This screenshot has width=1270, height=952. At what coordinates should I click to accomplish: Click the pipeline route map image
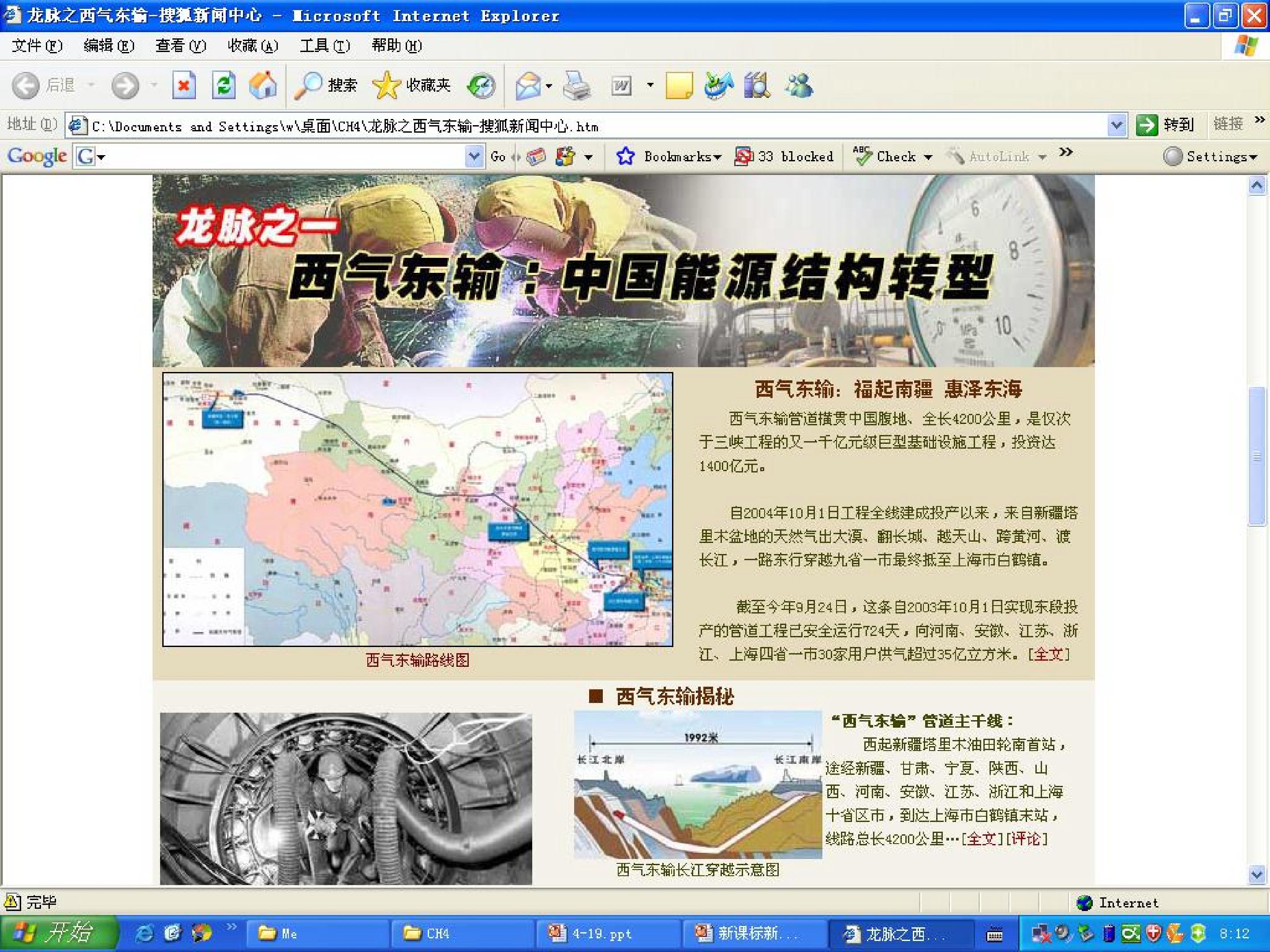point(418,509)
